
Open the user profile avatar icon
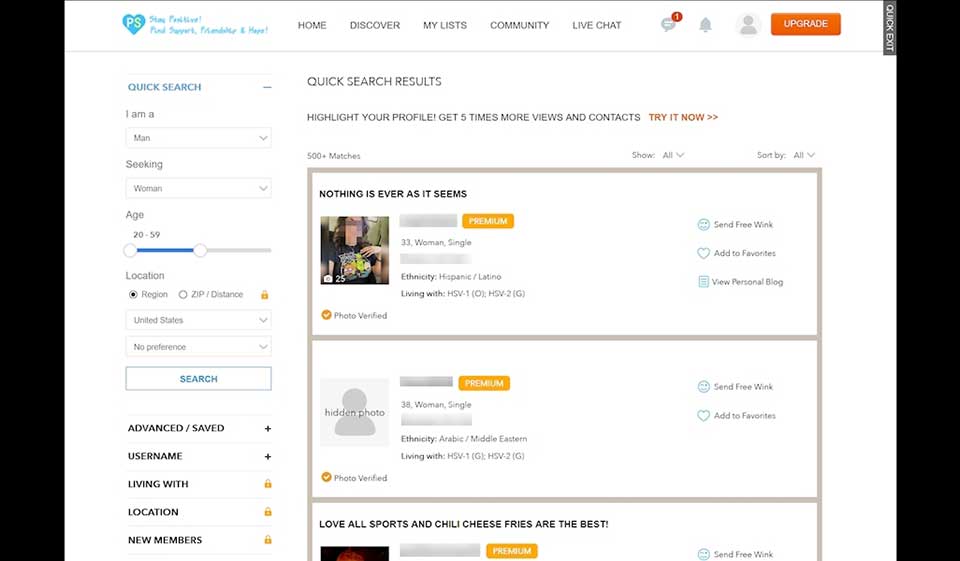(748, 25)
